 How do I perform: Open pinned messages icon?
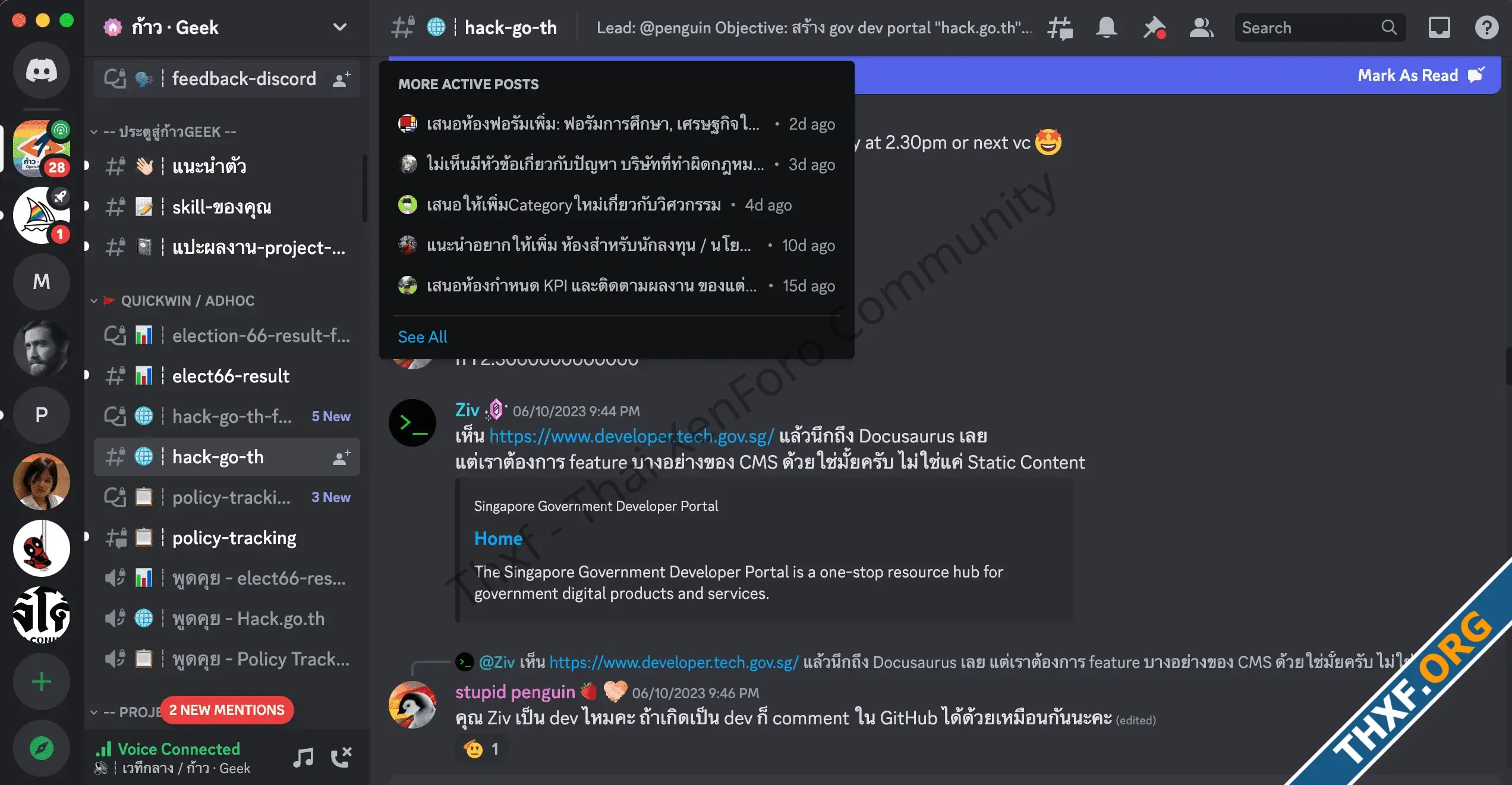1154,27
